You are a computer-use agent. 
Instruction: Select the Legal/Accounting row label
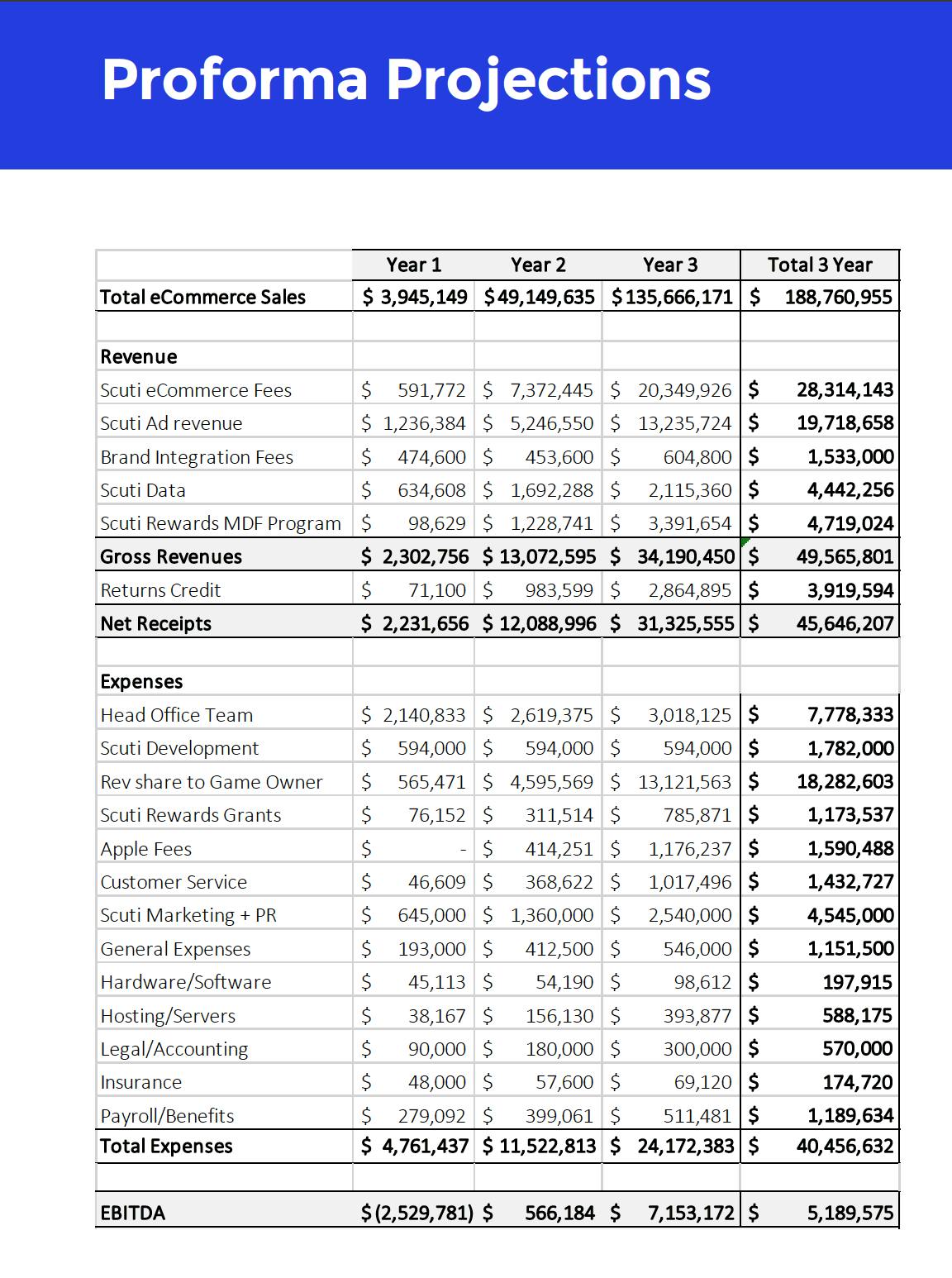pos(174,1049)
